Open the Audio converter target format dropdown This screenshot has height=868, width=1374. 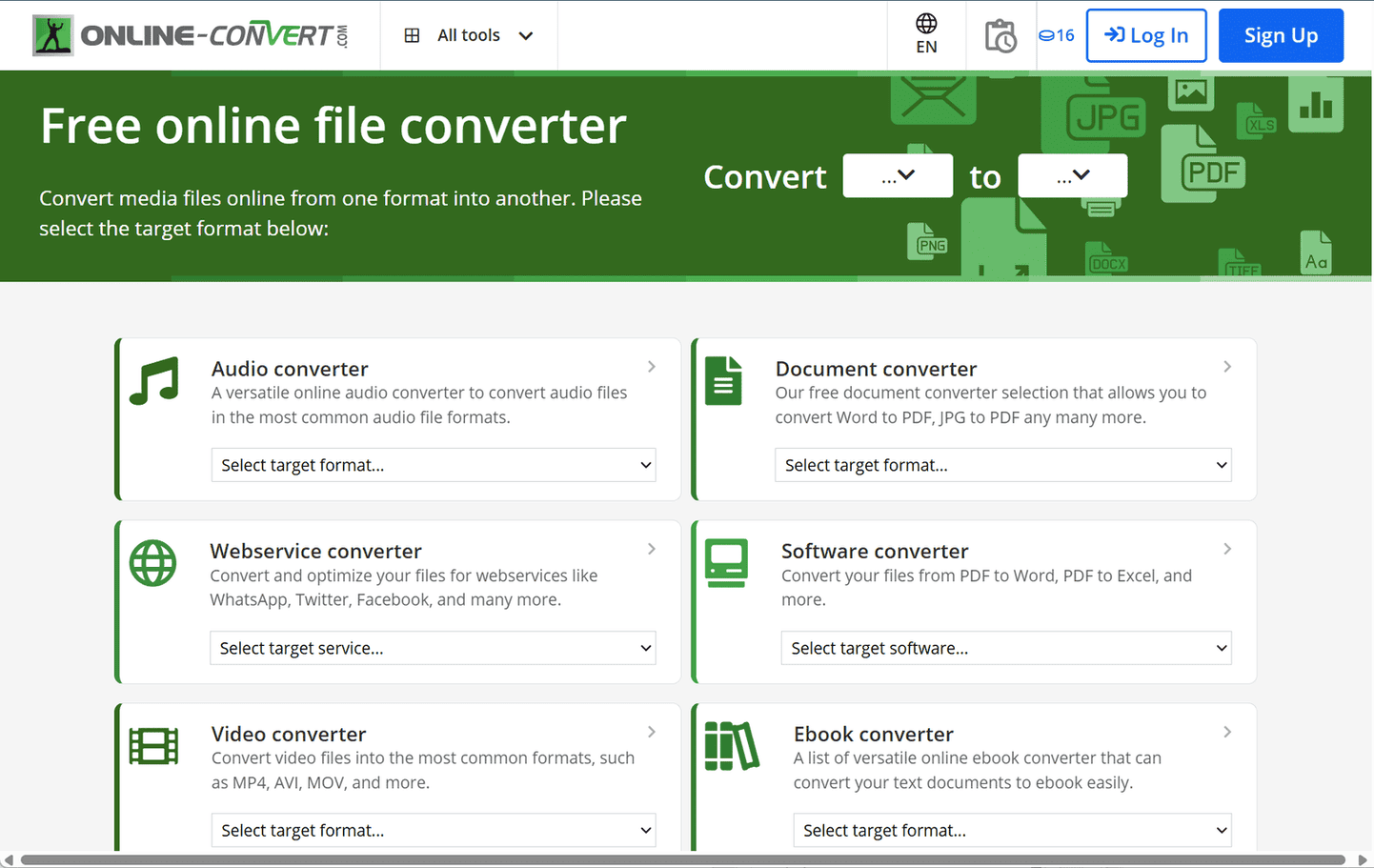[434, 465]
